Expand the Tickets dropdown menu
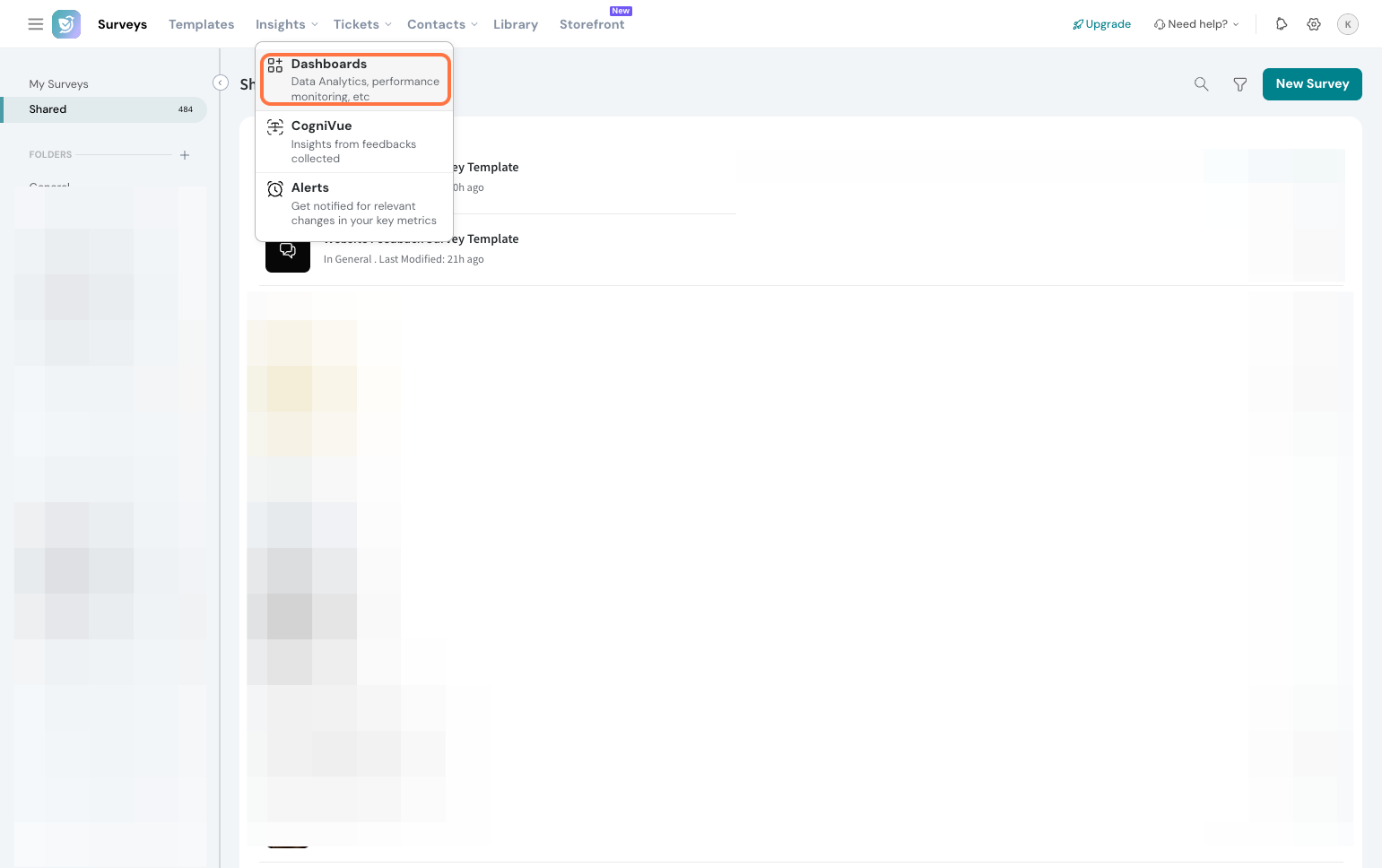 point(362,24)
